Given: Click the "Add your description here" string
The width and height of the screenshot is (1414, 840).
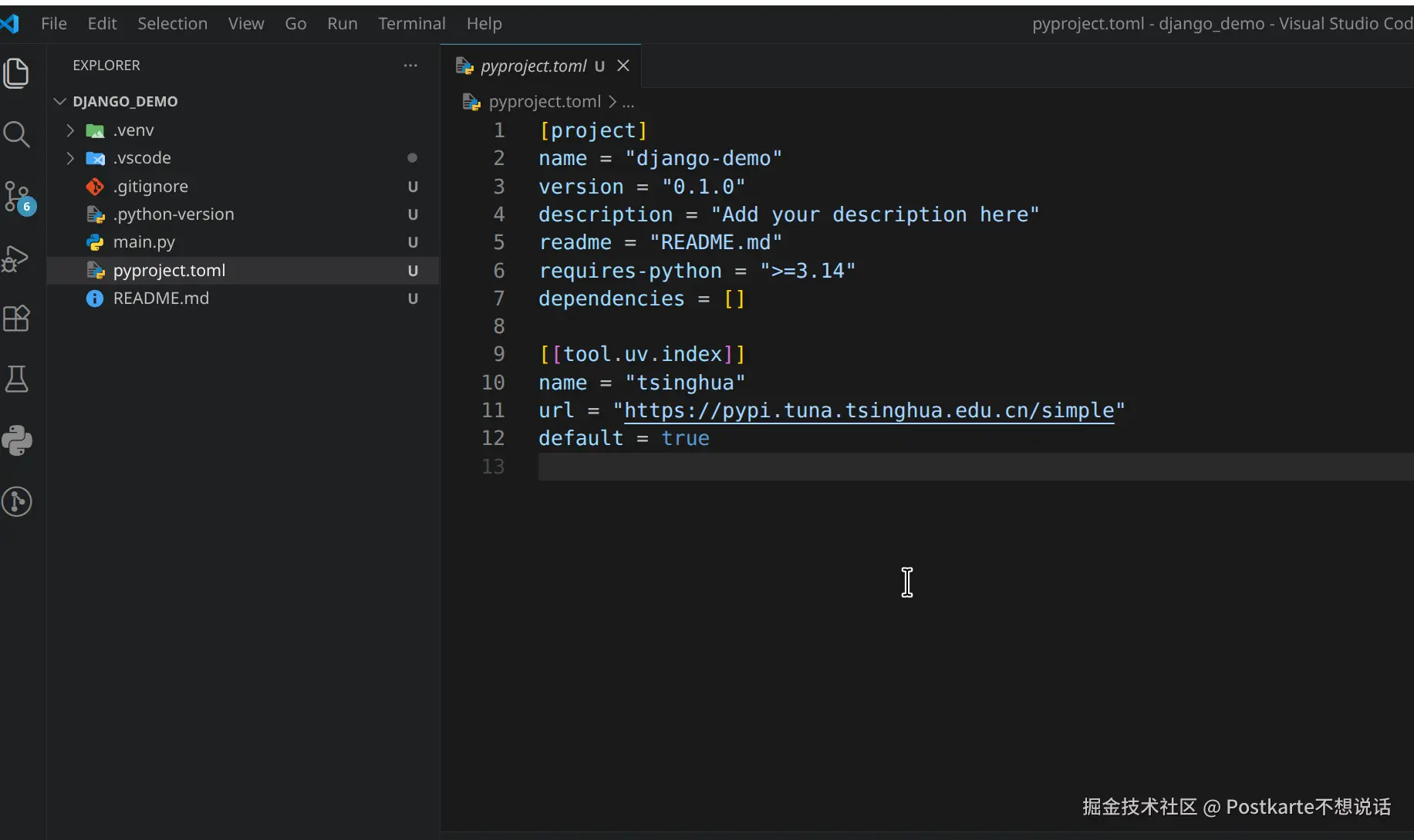Looking at the screenshot, I should tap(875, 214).
